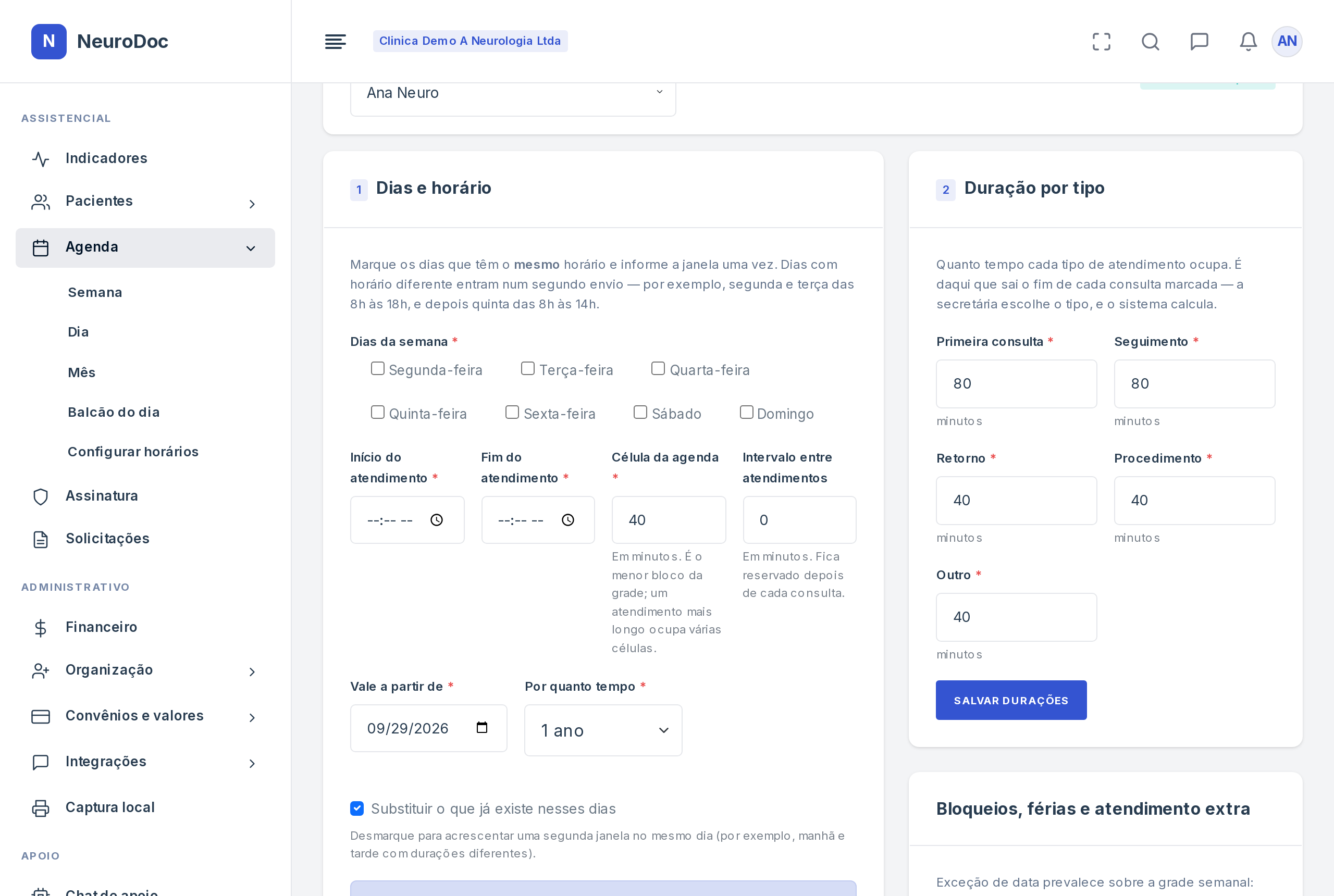Open notifications bell icon
The width and height of the screenshot is (1334, 896).
tap(1248, 41)
